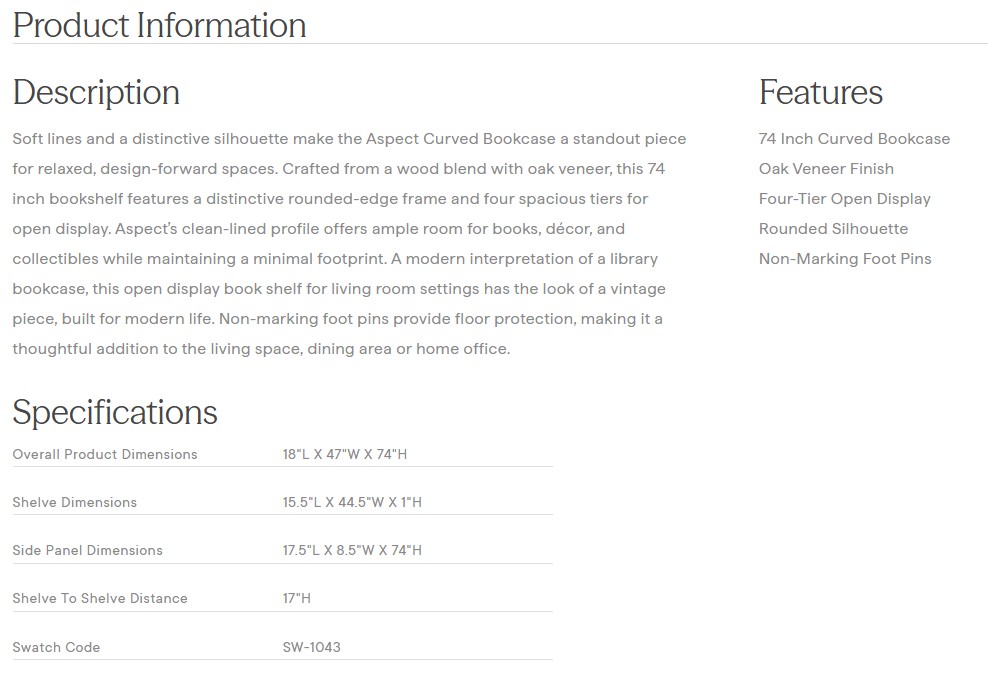The height and width of the screenshot is (684, 988).
Task: Click the Overall Product Dimensions label
Action: click(105, 454)
